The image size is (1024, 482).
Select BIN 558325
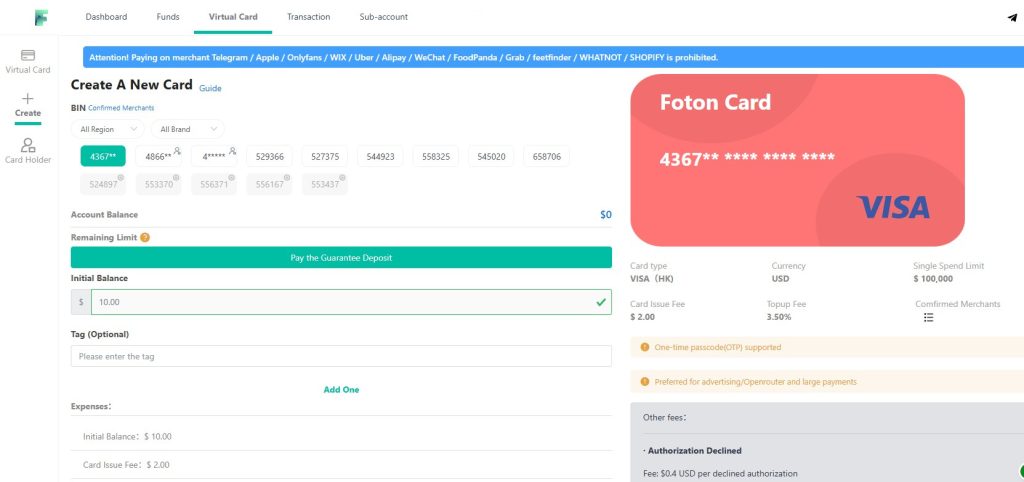click(x=436, y=157)
